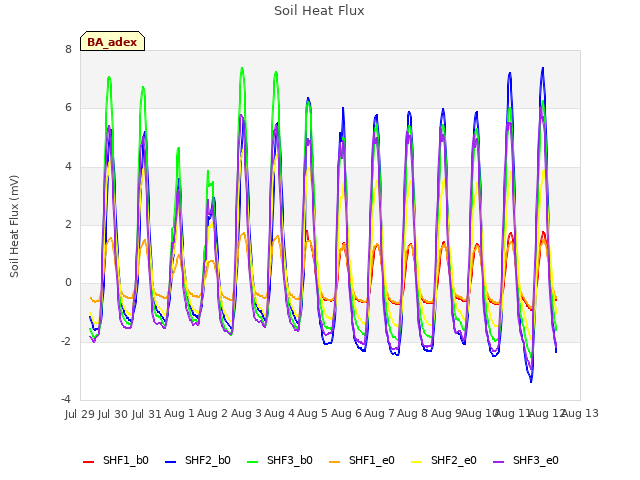
Task: Click the orange SHF1_e0 legend color marker
Action: (x=335, y=462)
